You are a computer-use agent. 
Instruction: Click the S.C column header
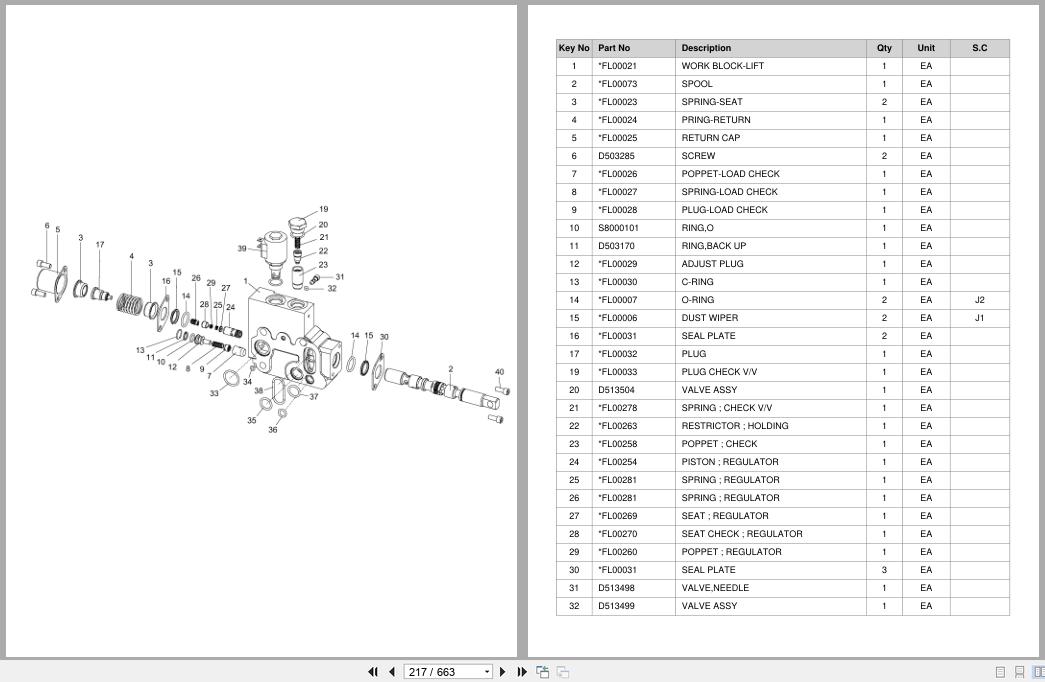(x=980, y=48)
